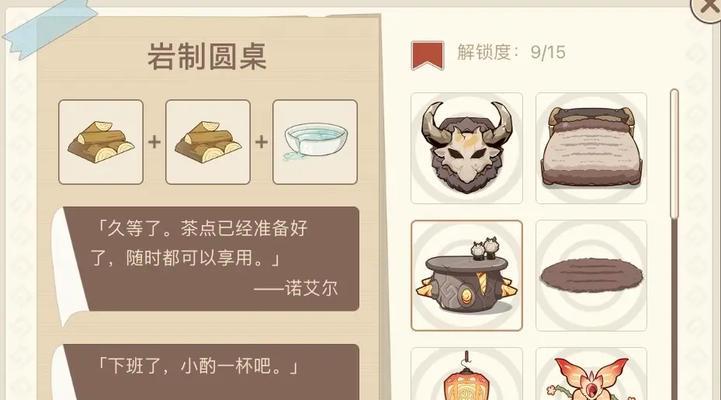
Task: Select the red hanging lantern item
Action: pyautogui.click(x=466, y=374)
